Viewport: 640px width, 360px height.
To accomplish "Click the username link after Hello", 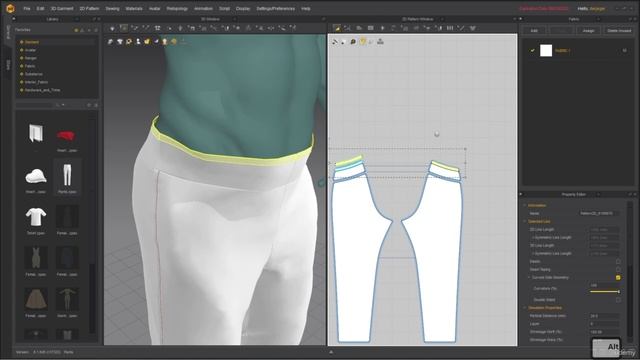I will coord(598,9).
